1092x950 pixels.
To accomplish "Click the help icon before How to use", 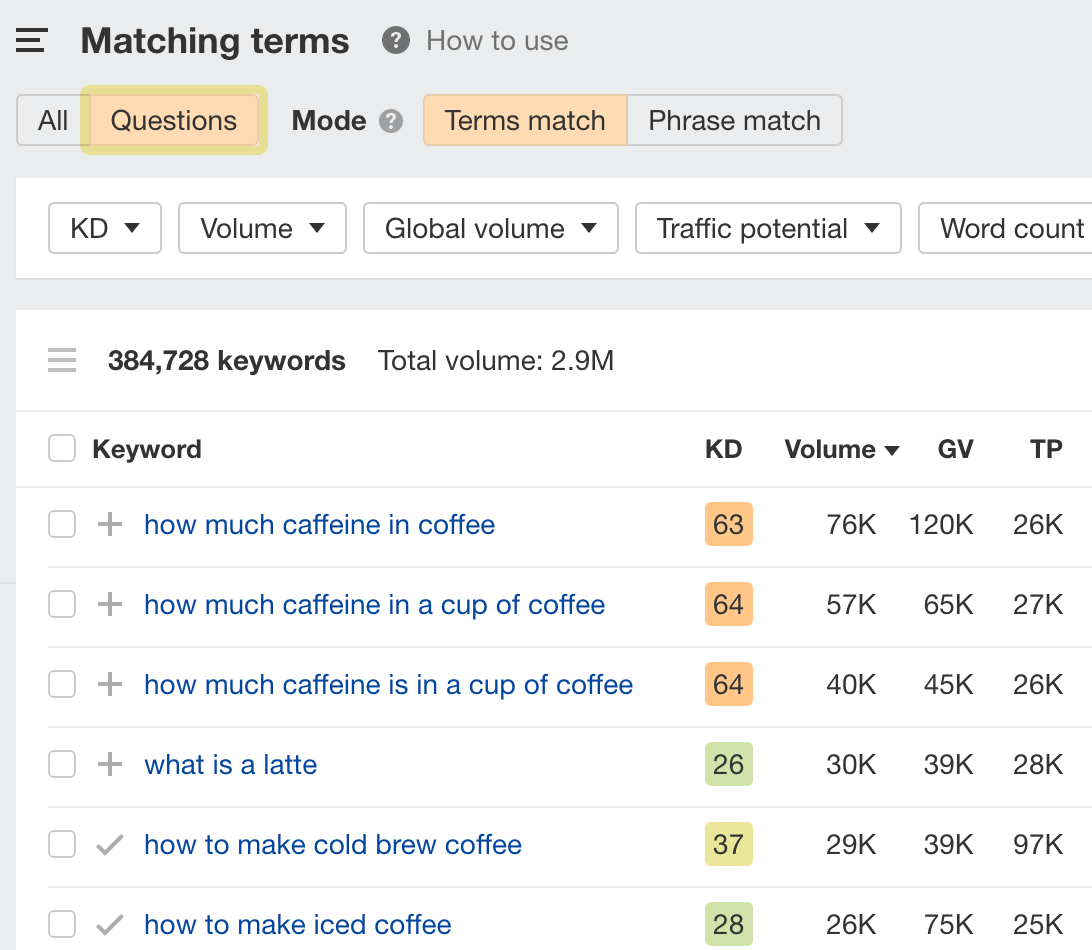I will [396, 41].
